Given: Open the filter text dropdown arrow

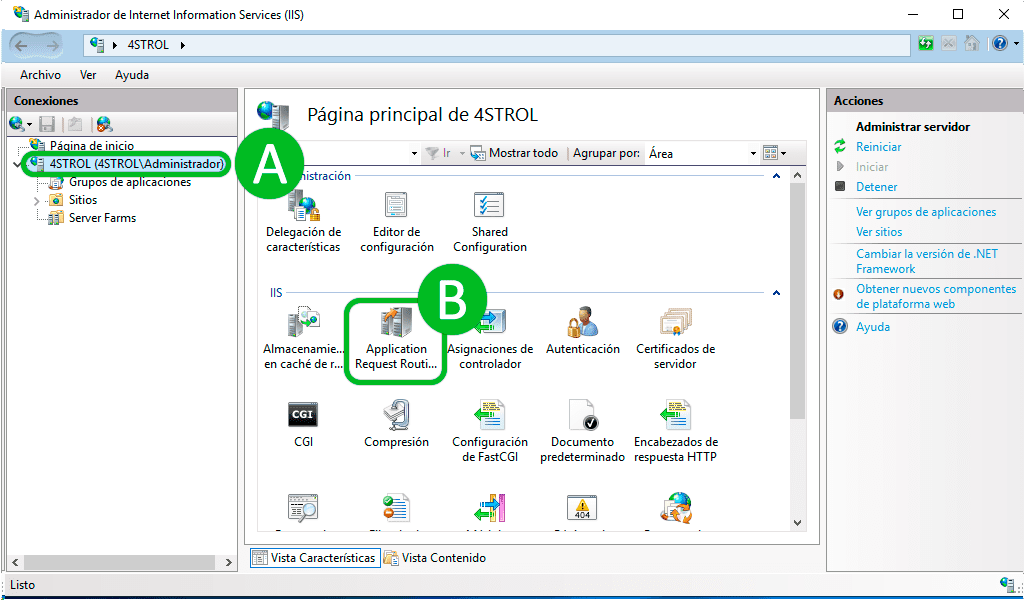Looking at the screenshot, I should click(414, 154).
